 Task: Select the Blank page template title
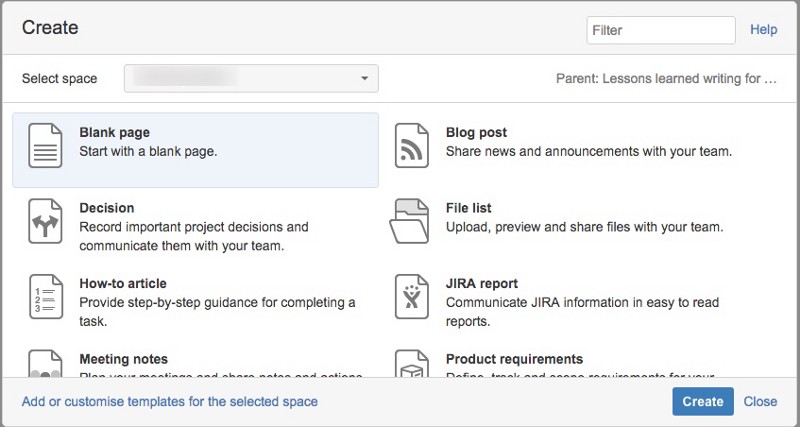click(115, 132)
